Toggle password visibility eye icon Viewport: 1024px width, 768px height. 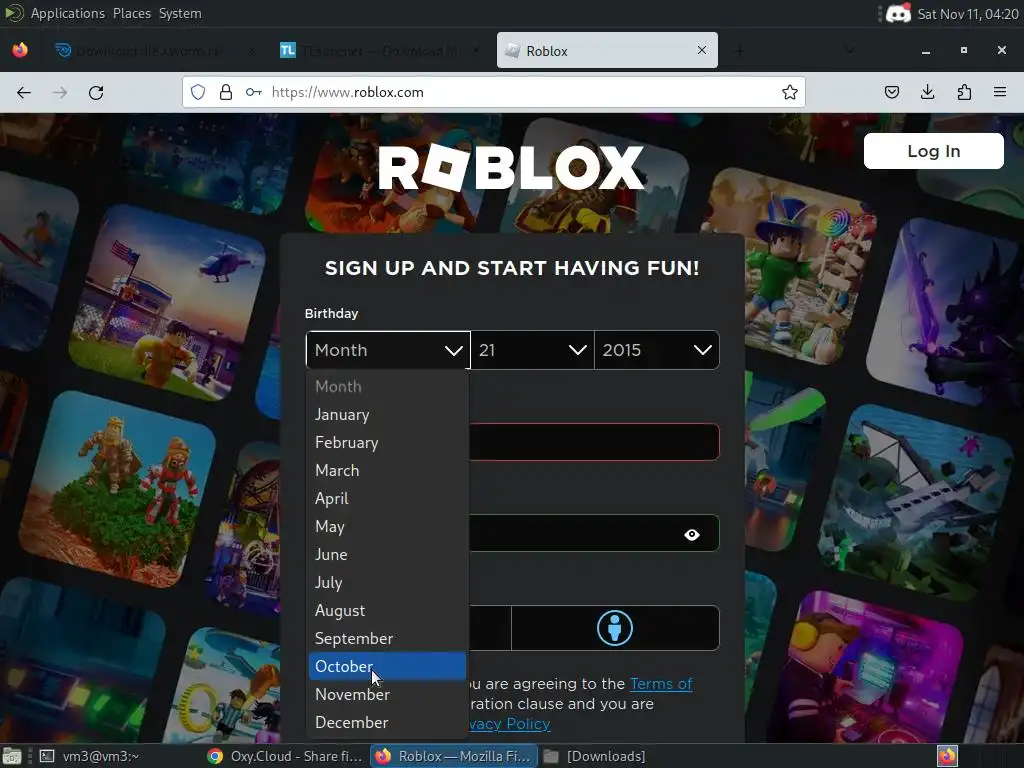[692, 535]
